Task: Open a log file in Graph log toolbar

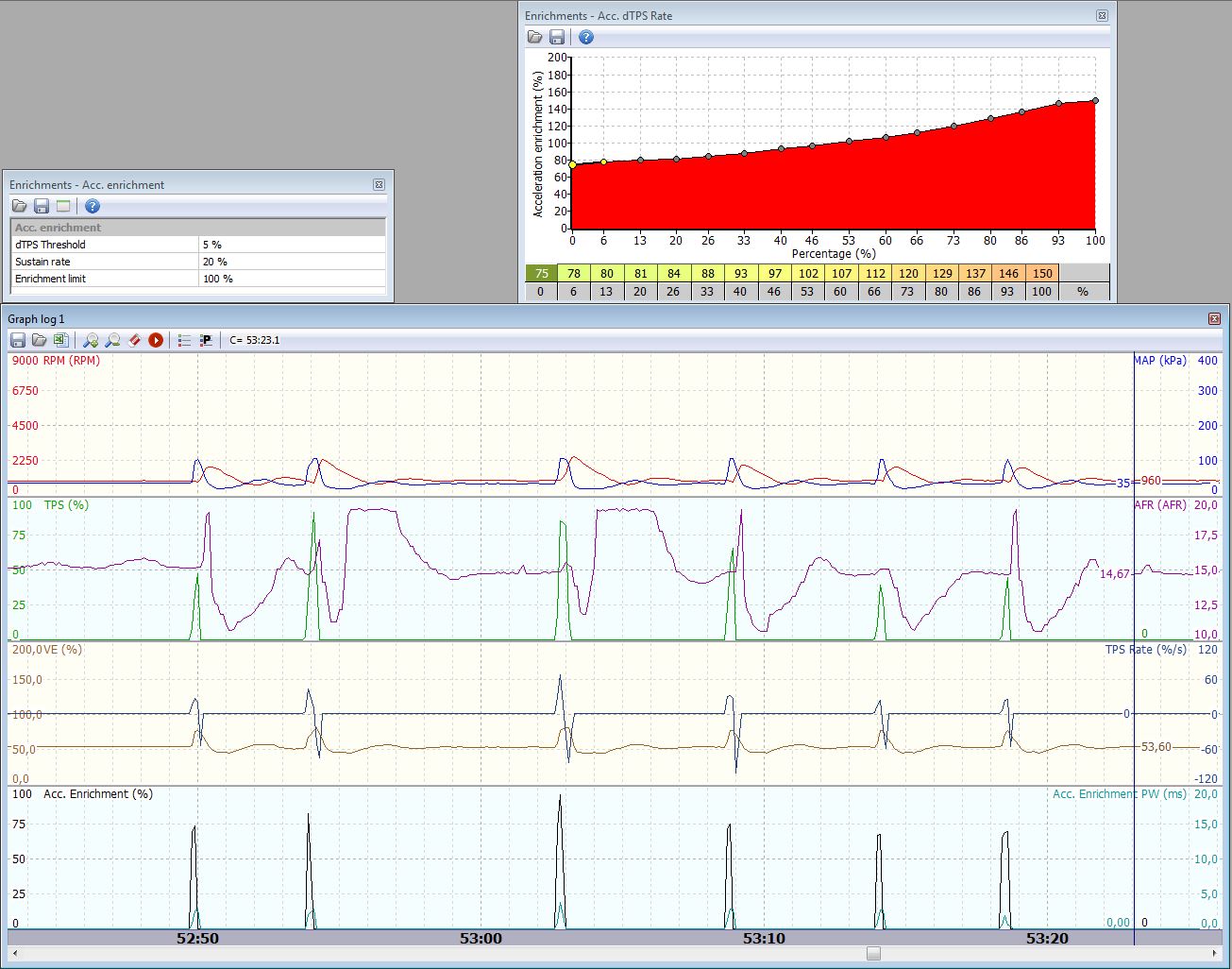Action: pos(39,340)
